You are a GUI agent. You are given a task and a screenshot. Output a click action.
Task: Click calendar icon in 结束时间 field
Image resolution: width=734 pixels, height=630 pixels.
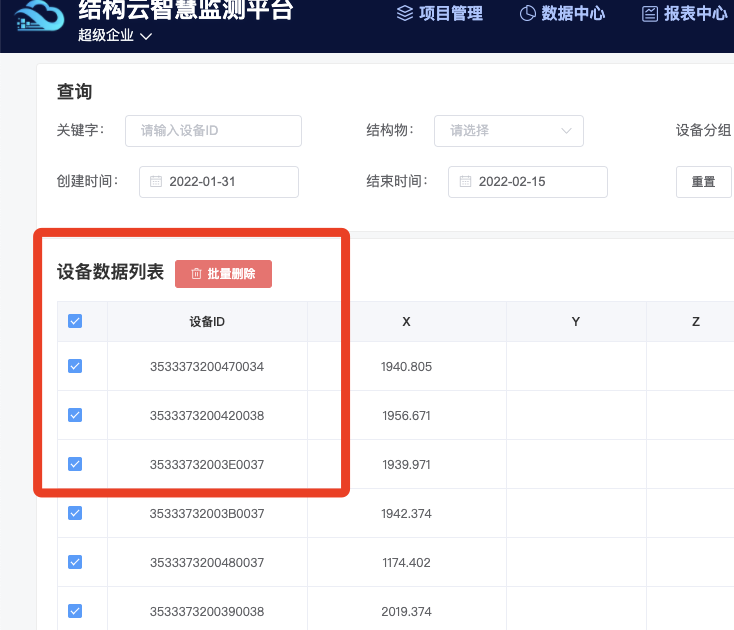[x=465, y=182]
